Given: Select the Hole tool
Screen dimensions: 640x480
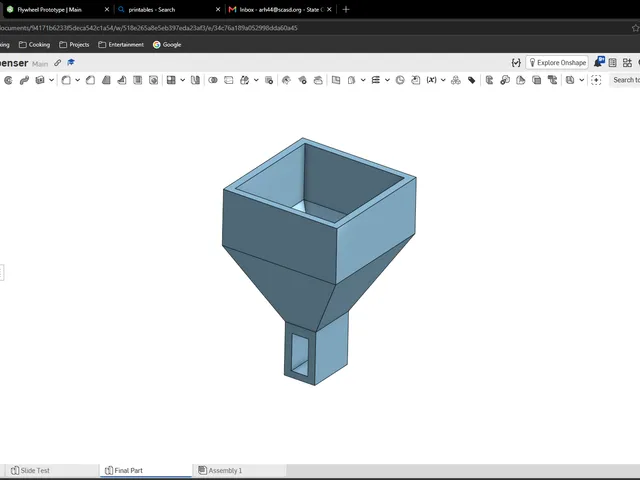Looking at the screenshot, I should [x=153, y=80].
